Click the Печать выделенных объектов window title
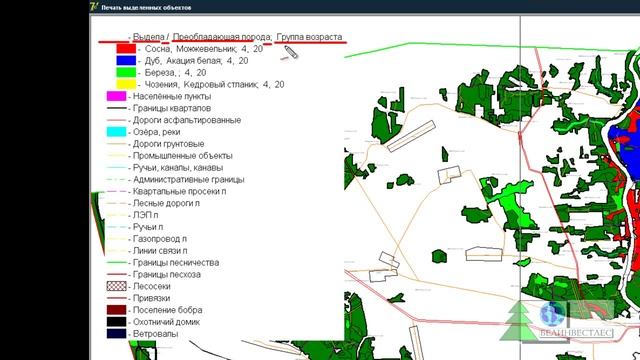The width and height of the screenshot is (640, 360). click(x=146, y=7)
